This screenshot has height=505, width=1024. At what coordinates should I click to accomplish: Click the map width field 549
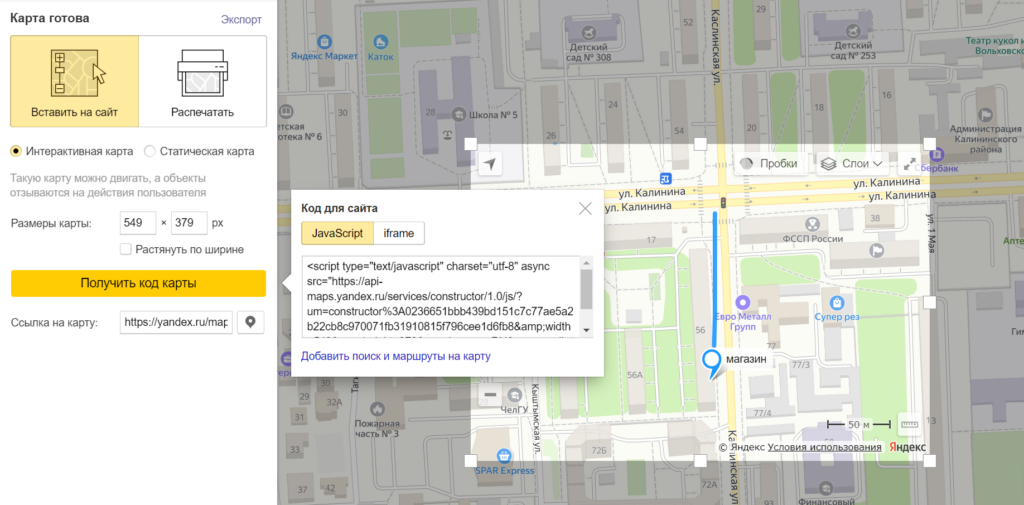pyautogui.click(x=138, y=223)
